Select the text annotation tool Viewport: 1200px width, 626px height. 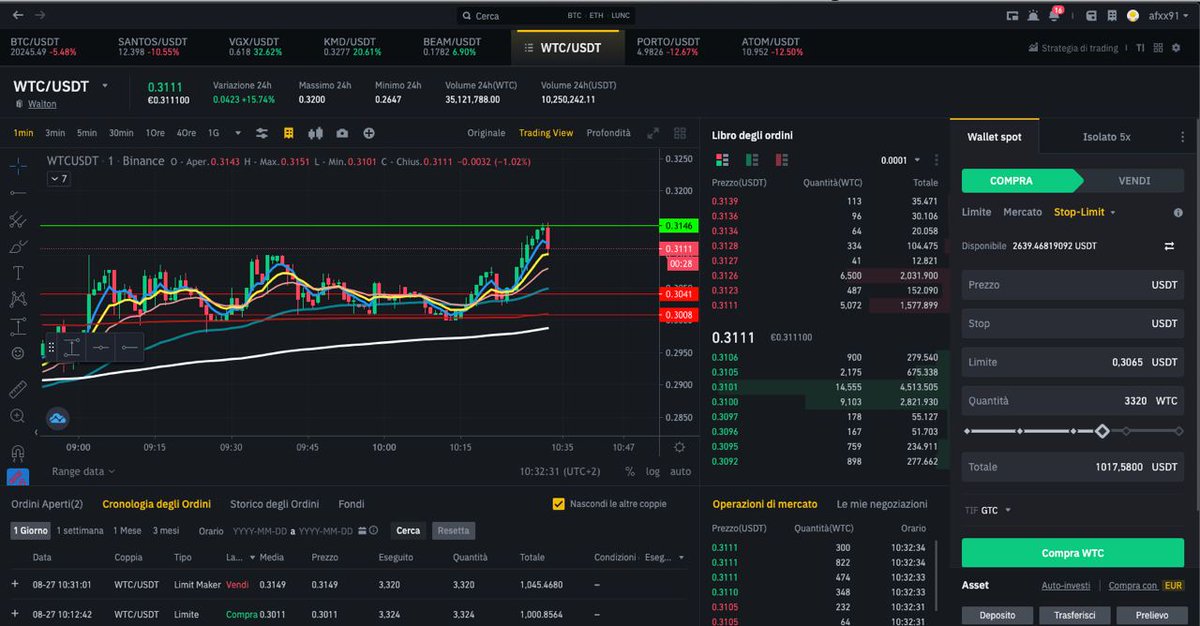click(x=17, y=272)
